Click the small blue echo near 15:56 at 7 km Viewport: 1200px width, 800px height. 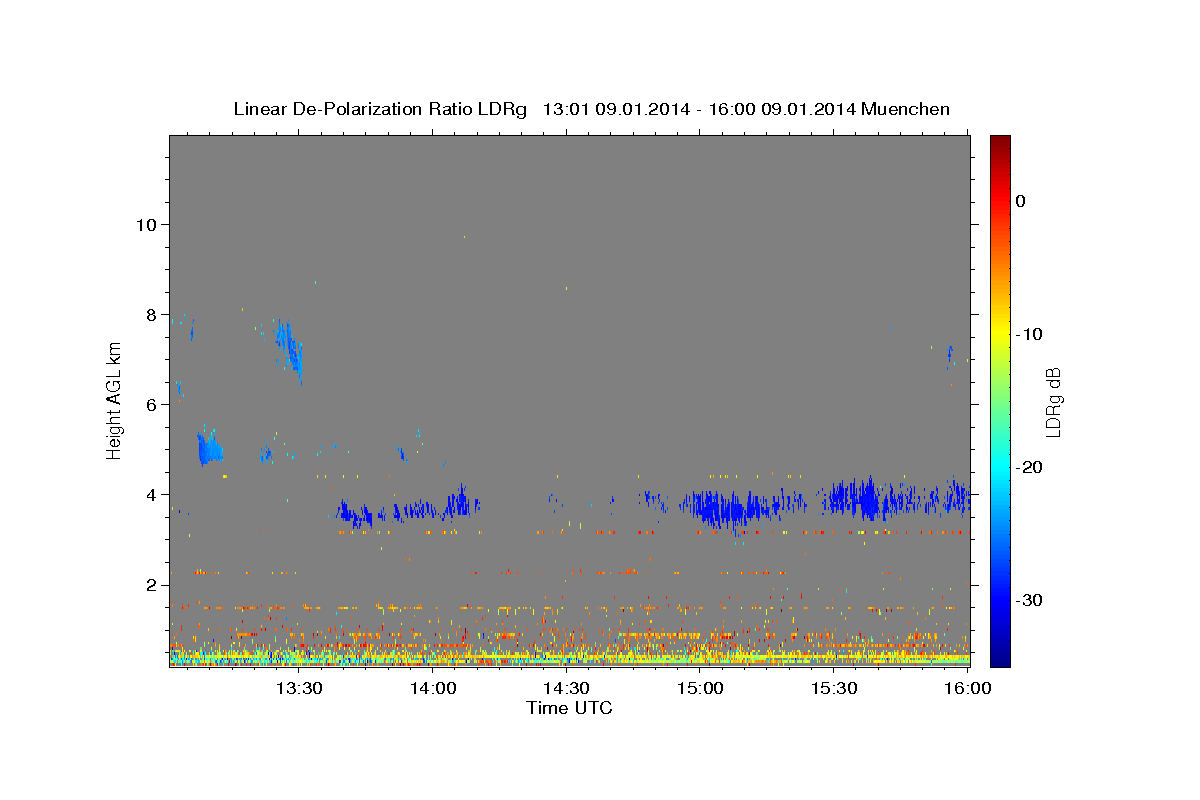[x=950, y=355]
